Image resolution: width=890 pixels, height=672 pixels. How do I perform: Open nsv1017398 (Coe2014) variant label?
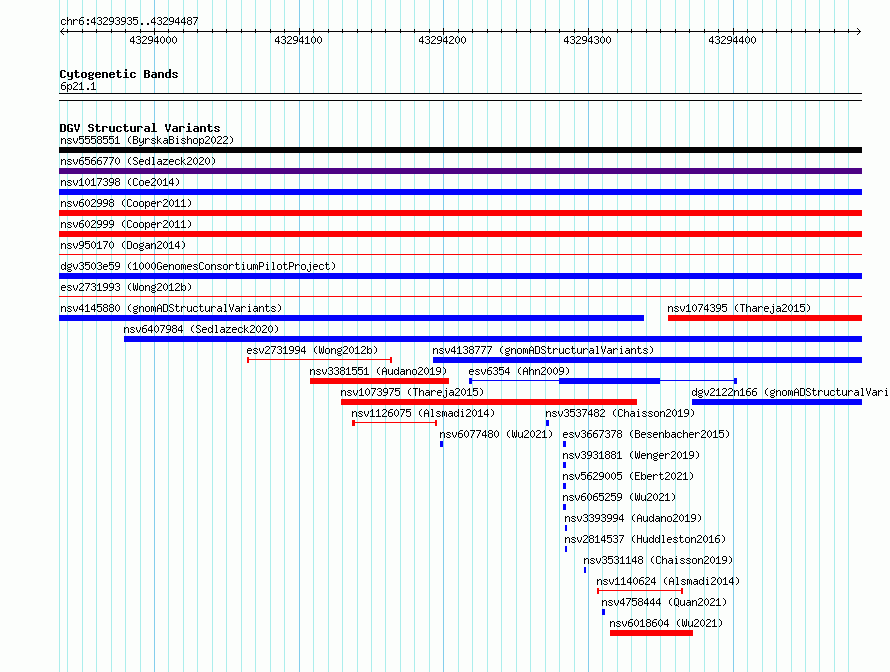tap(120, 182)
